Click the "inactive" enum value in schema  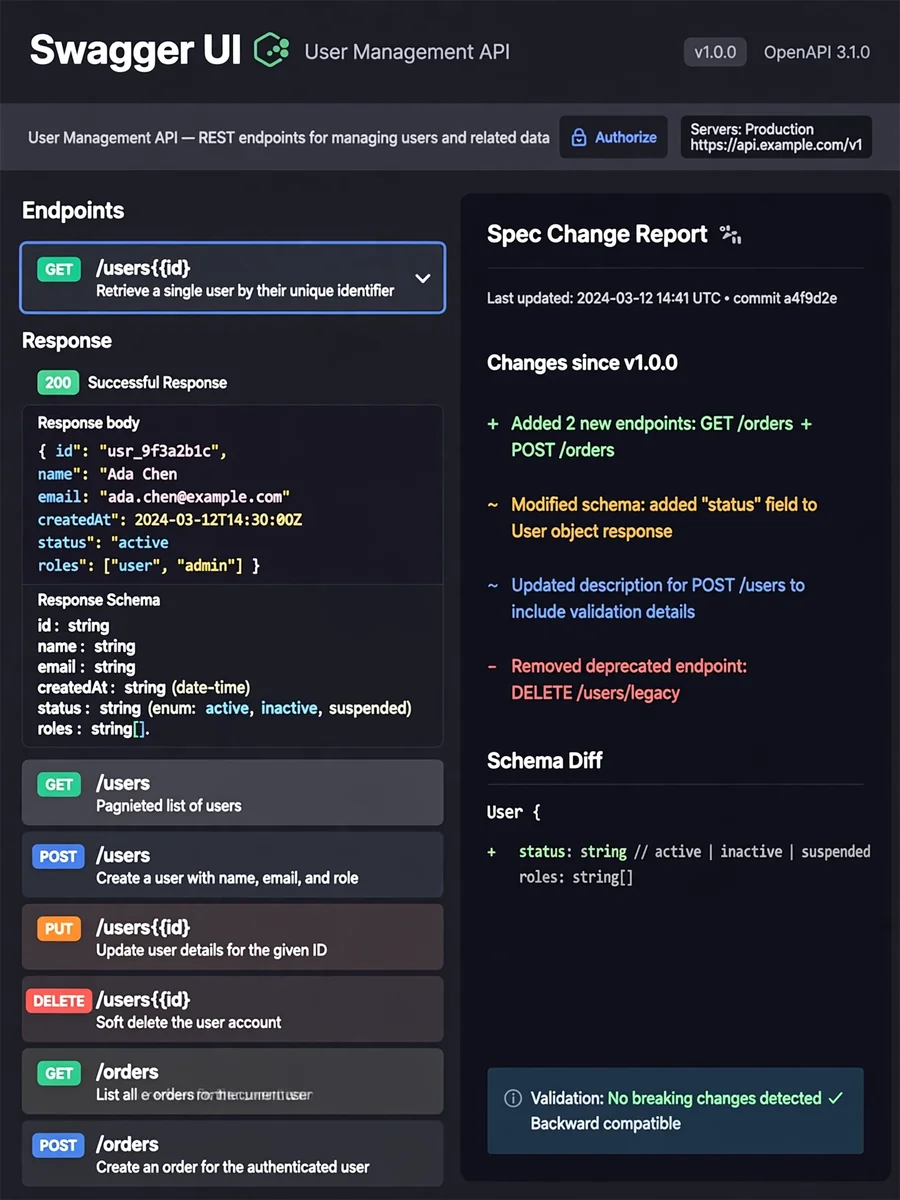coord(288,708)
